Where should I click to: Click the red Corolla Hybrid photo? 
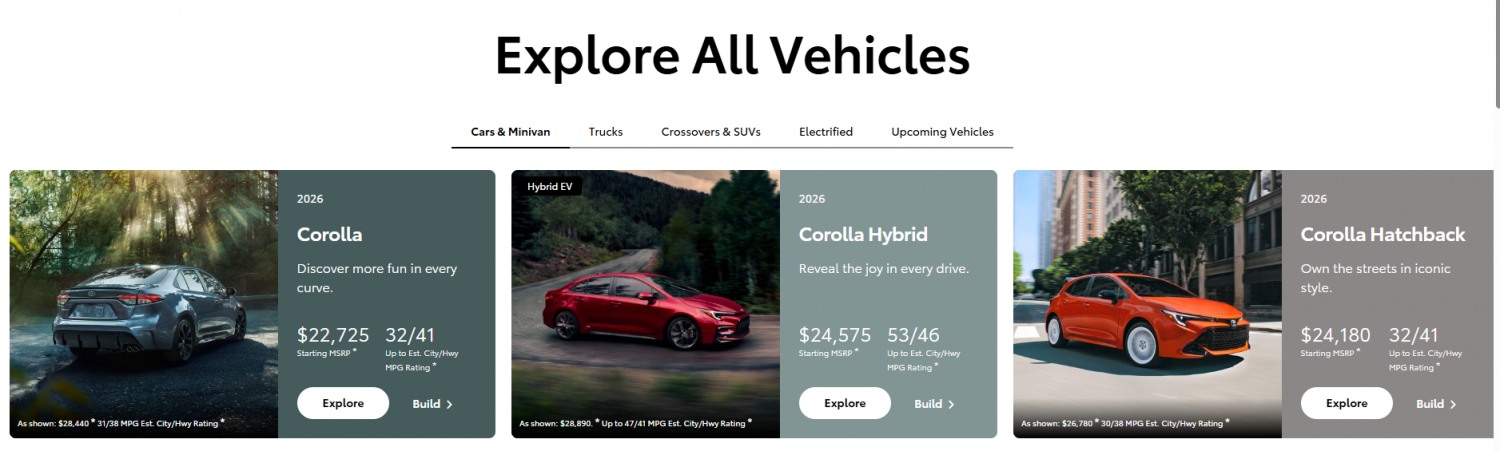coord(646,304)
